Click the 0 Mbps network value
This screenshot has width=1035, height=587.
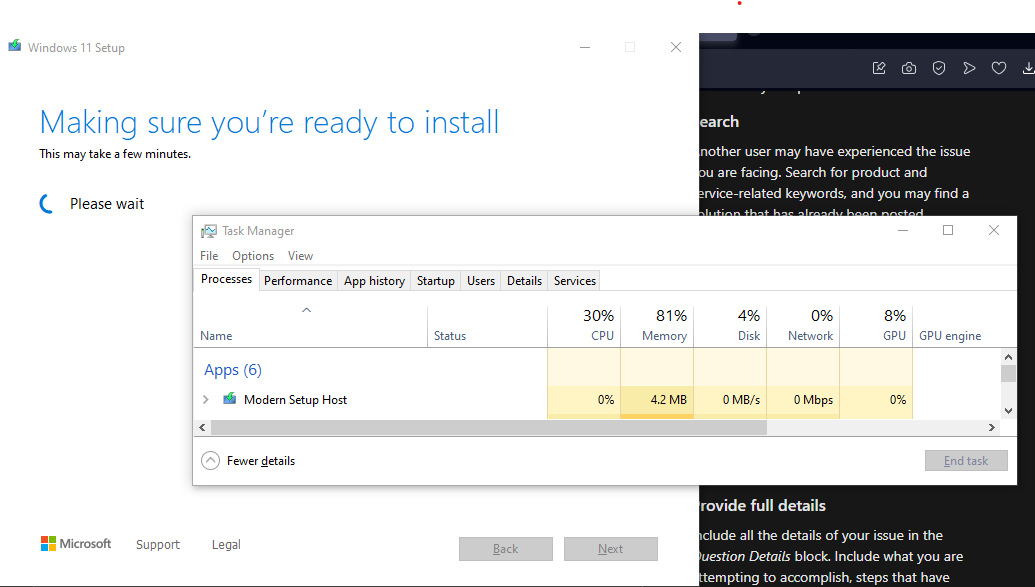click(x=813, y=399)
